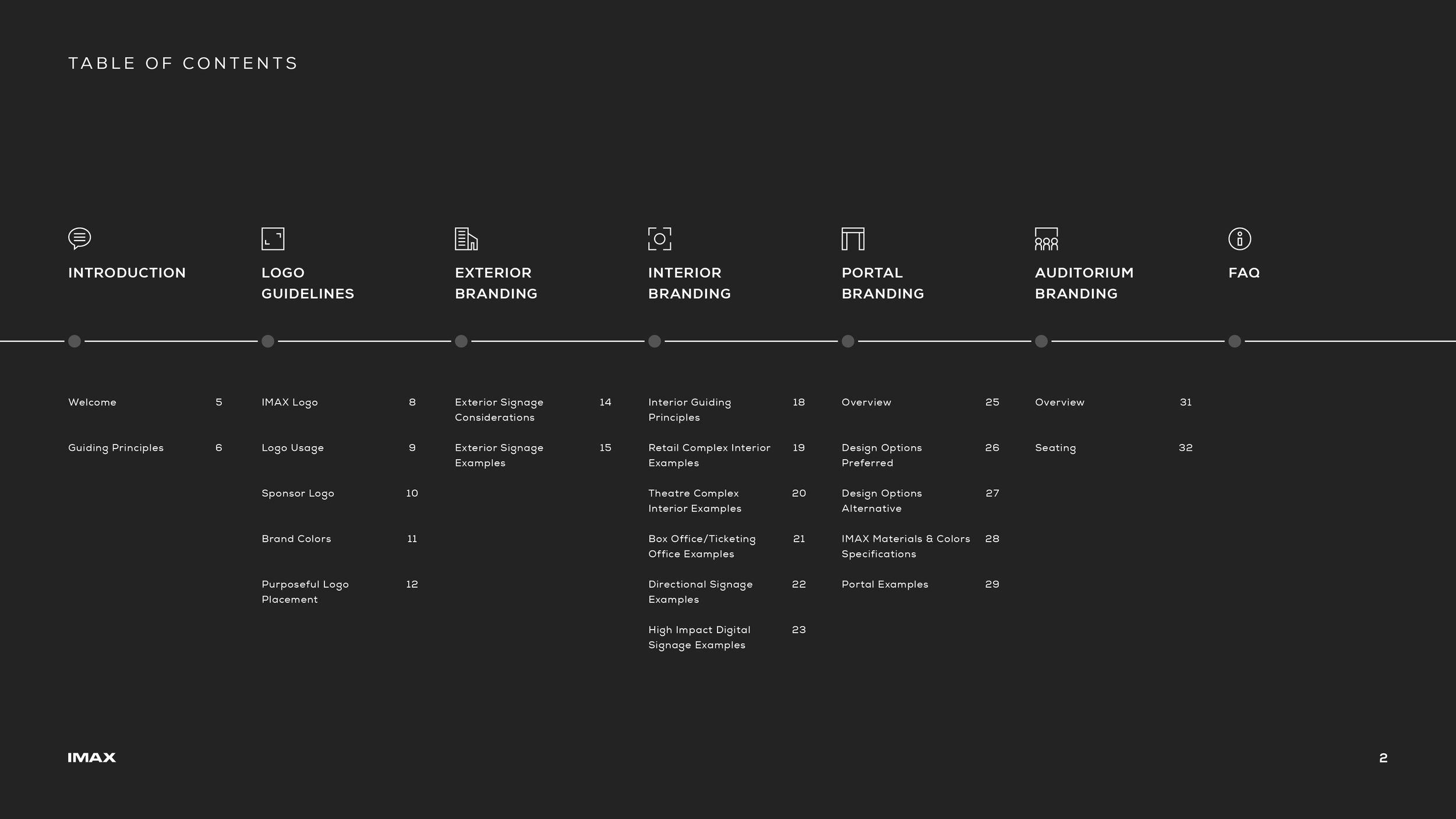The height and width of the screenshot is (819, 1456).
Task: Select the Exterior Branding timeline dot
Action: tap(461, 341)
